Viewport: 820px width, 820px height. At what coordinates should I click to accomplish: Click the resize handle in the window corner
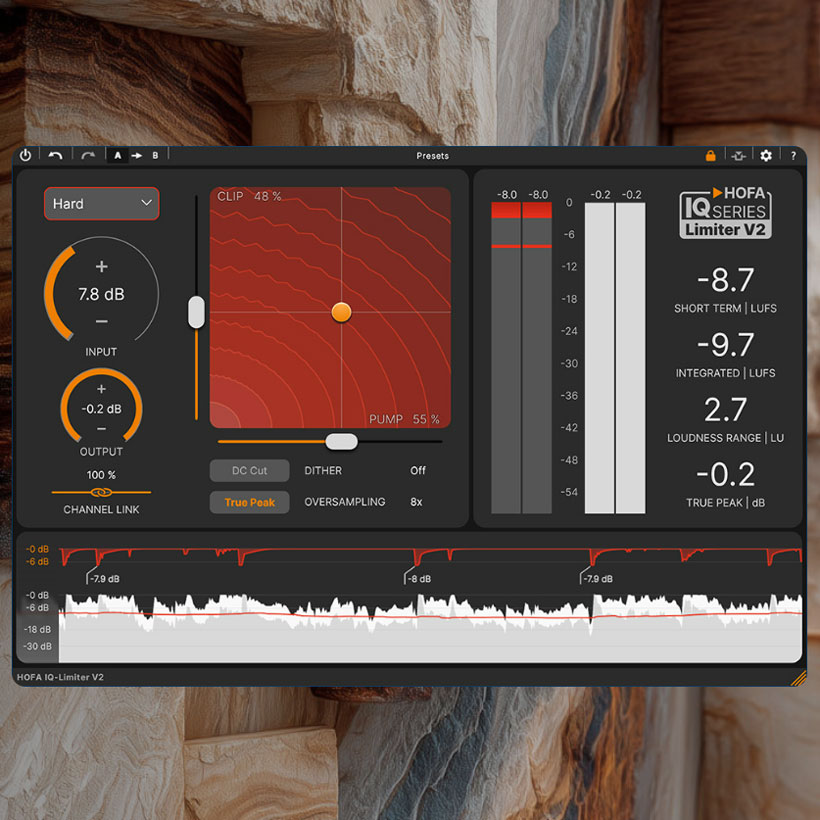[798, 678]
